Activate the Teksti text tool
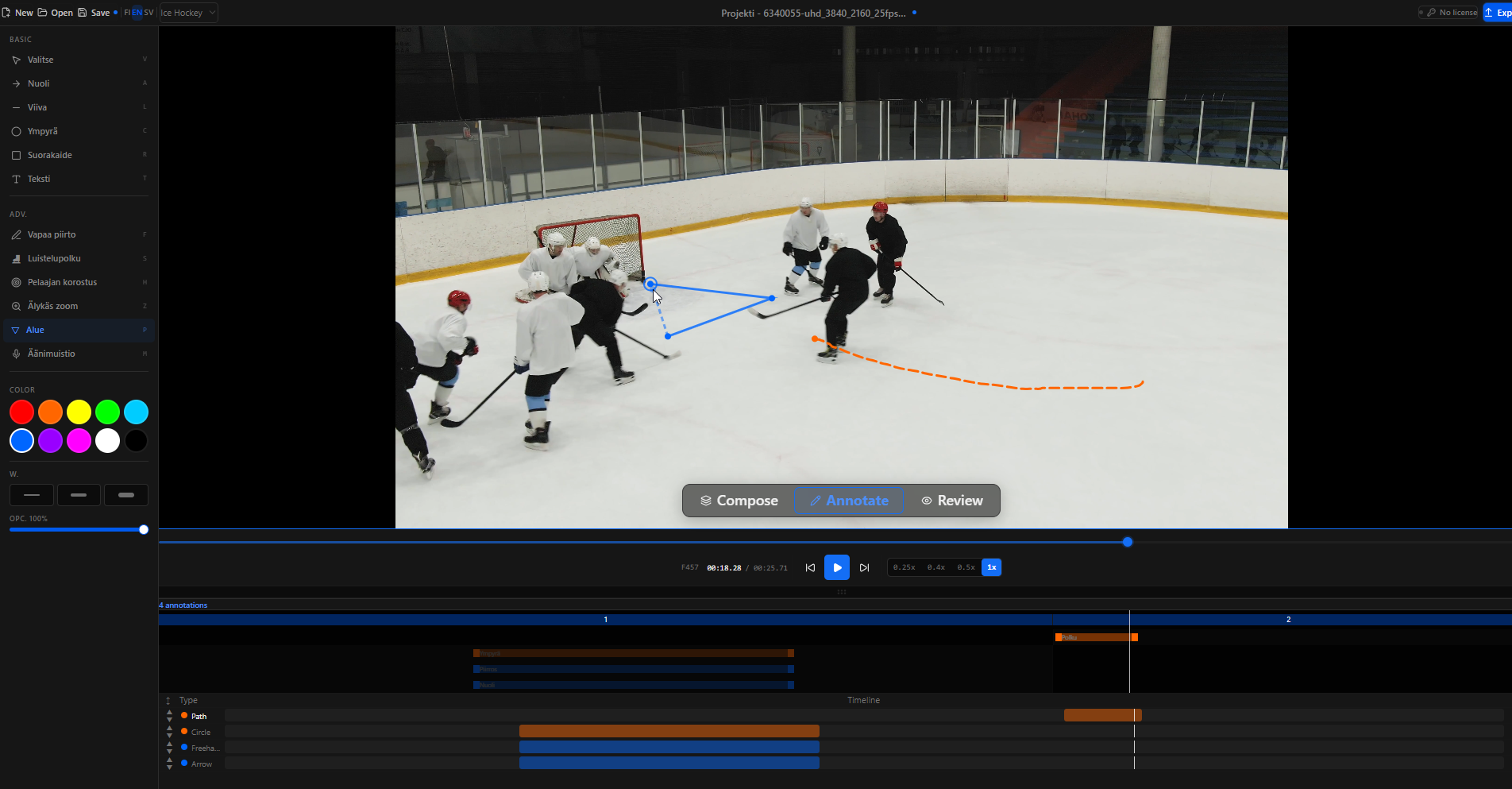 [x=38, y=179]
